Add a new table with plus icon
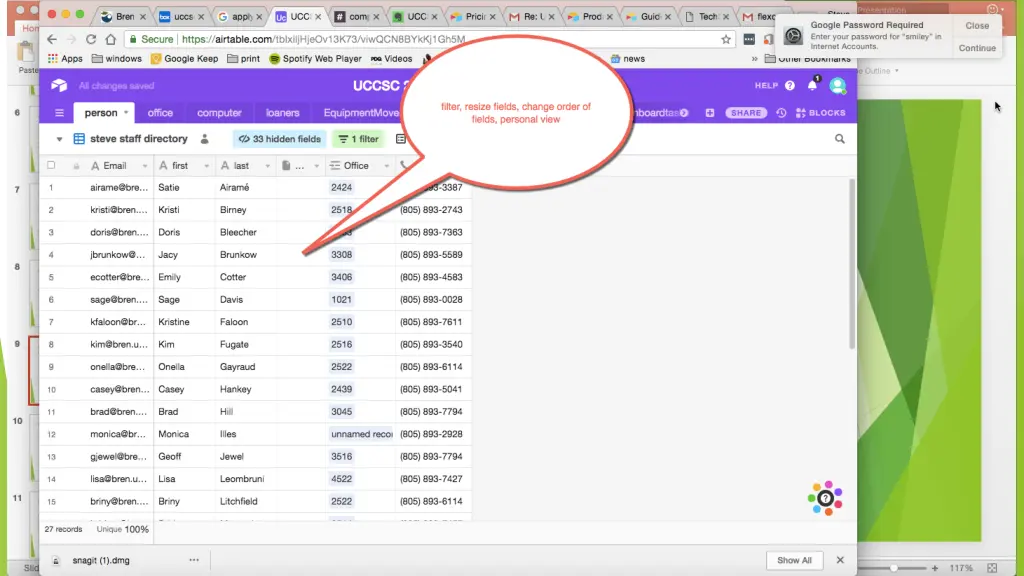The width and height of the screenshot is (1024, 576). pyautogui.click(x=710, y=113)
